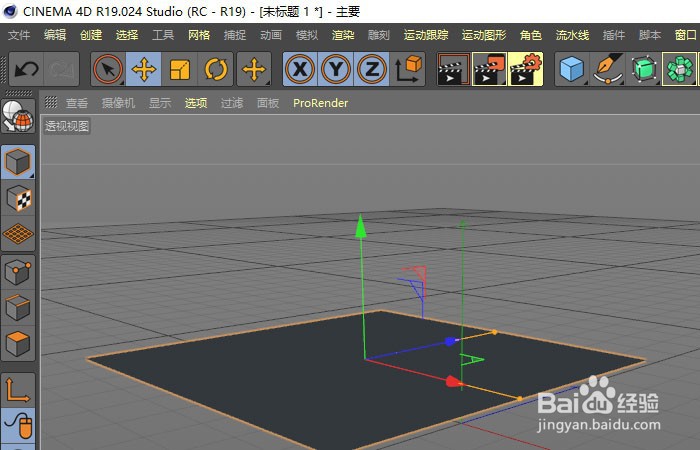Open the 脚本 menu
This screenshot has width=700, height=450.
pyautogui.click(x=650, y=35)
